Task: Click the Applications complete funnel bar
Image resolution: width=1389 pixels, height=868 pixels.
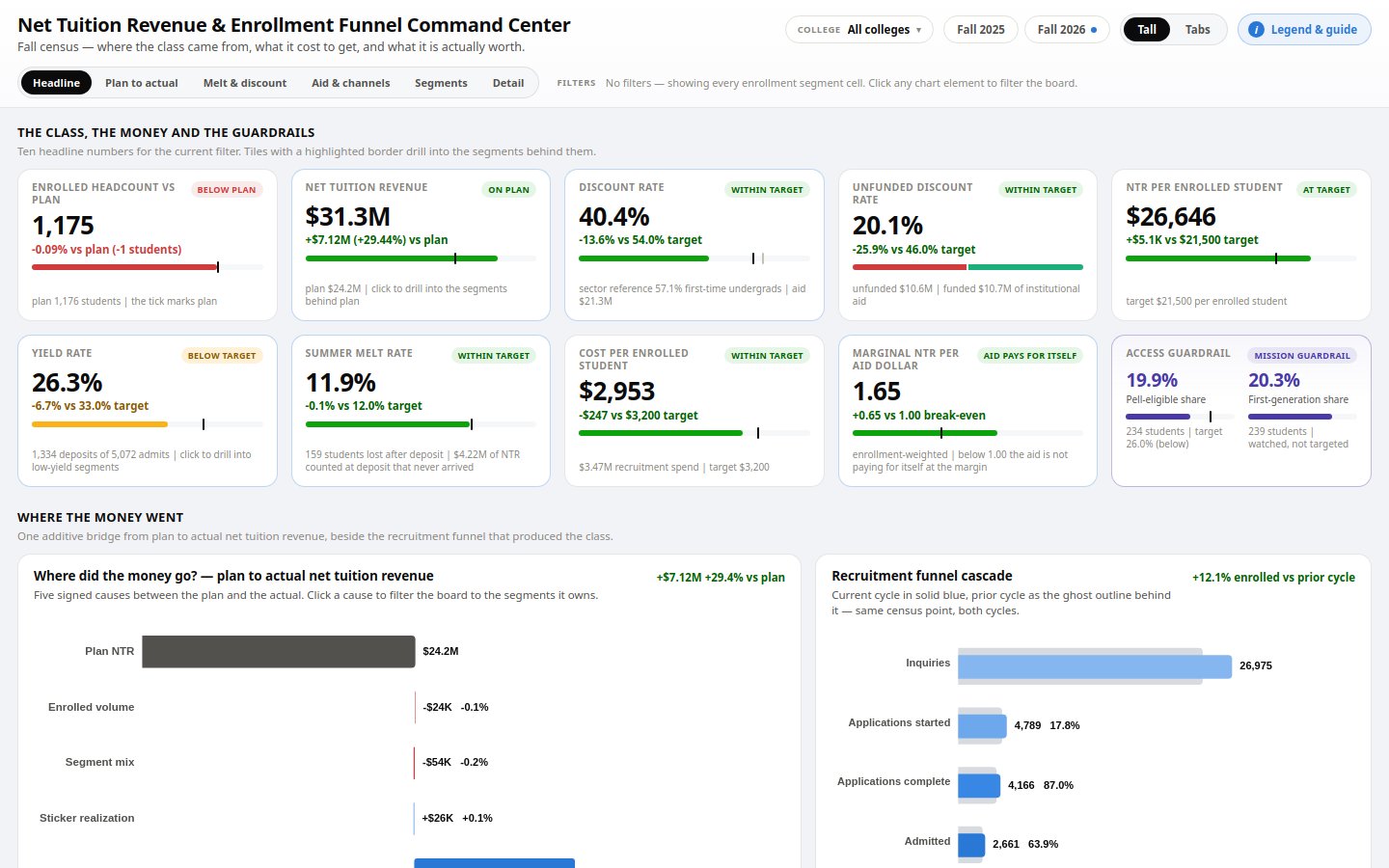Action: [x=979, y=785]
